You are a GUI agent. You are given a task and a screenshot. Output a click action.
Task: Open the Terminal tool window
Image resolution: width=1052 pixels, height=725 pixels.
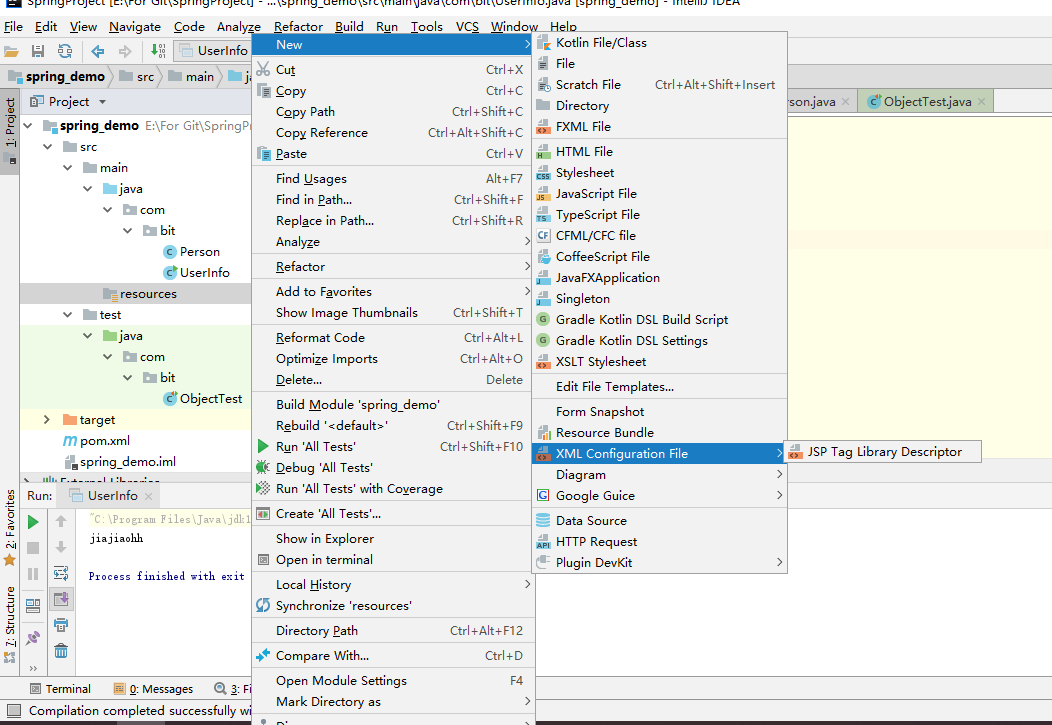[60, 689]
